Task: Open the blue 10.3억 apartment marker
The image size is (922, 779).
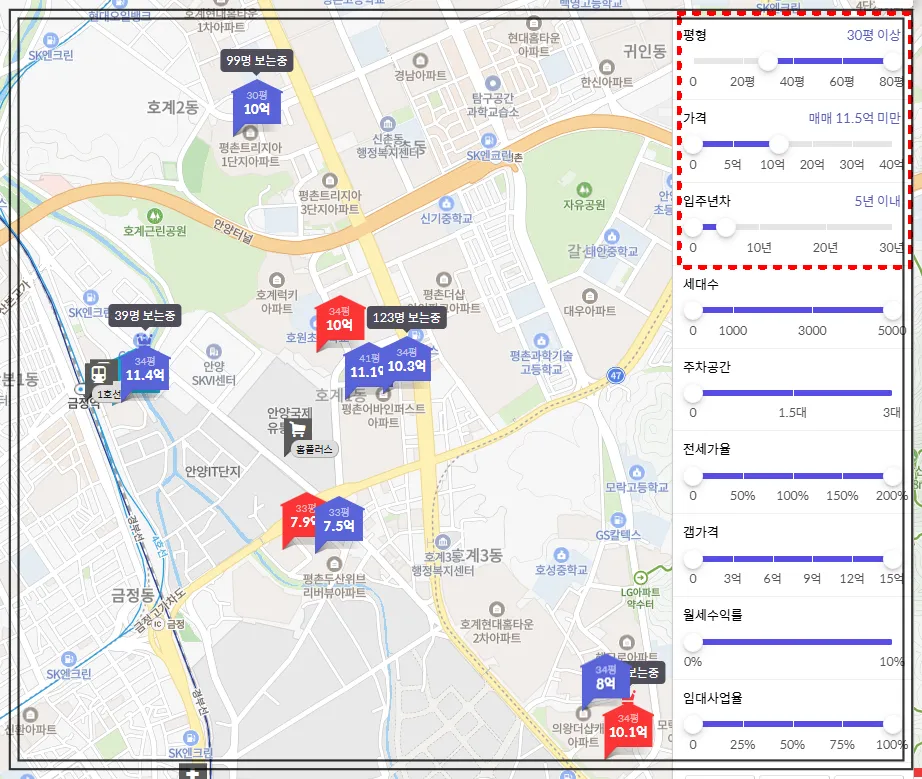Action: [x=407, y=363]
